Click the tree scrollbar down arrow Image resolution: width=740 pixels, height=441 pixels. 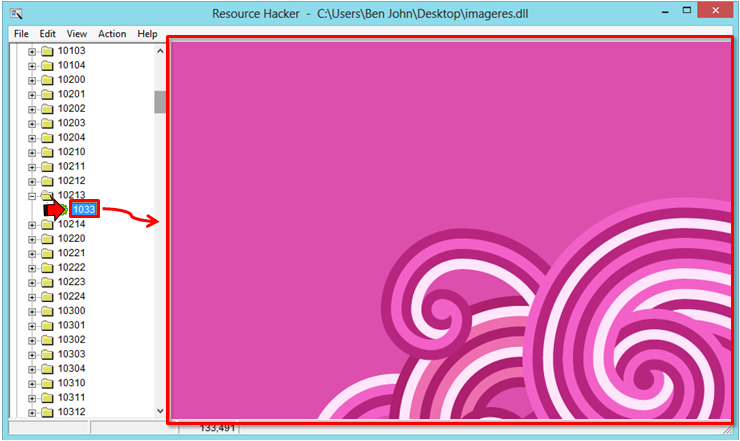(160, 411)
